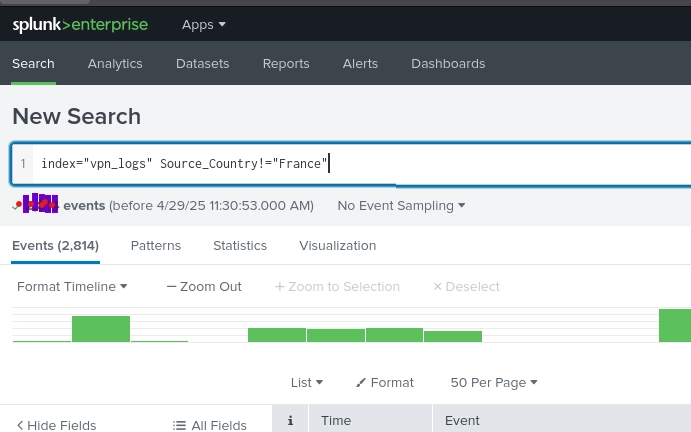Viewport: 691px width, 432px height.
Task: Open the List view dropdown
Action: (307, 382)
